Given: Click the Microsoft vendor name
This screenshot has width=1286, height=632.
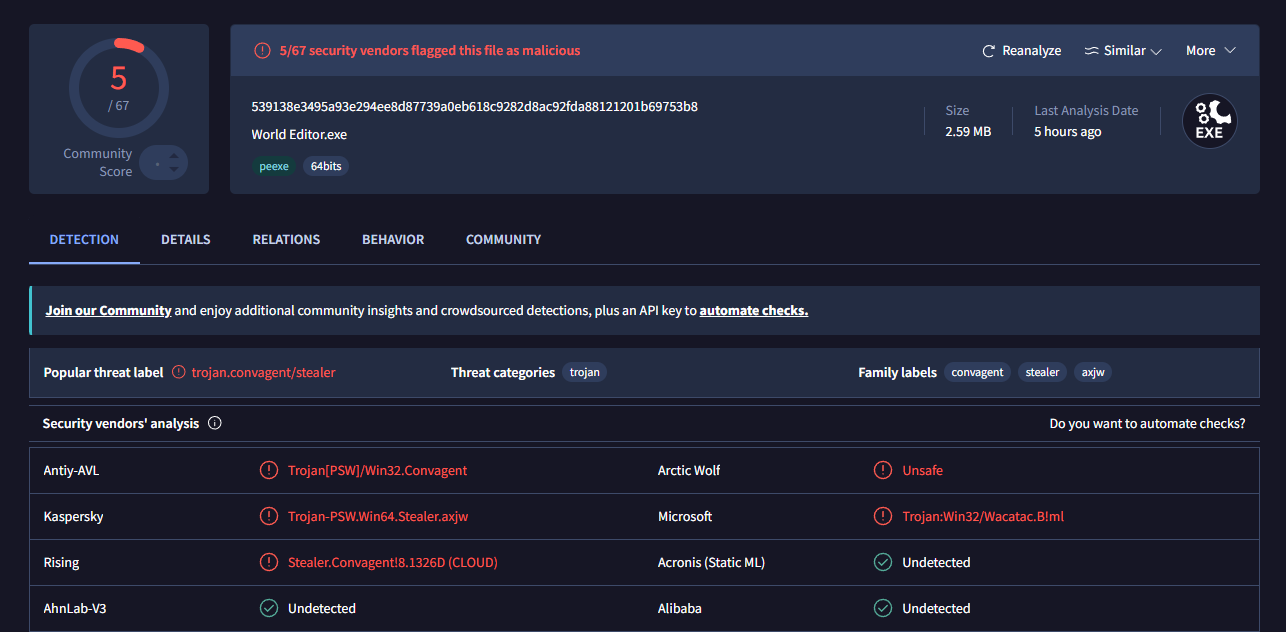Looking at the screenshot, I should click(685, 516).
